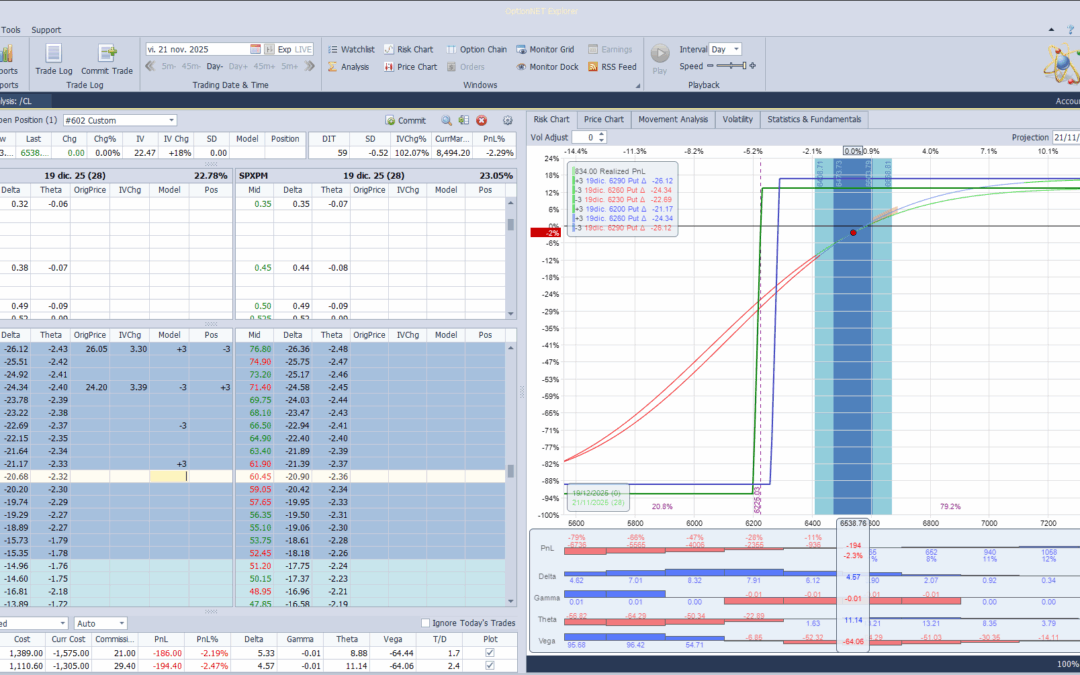This screenshot has width=1080, height=675.
Task: Open the Tools menu
Action: 11,30
